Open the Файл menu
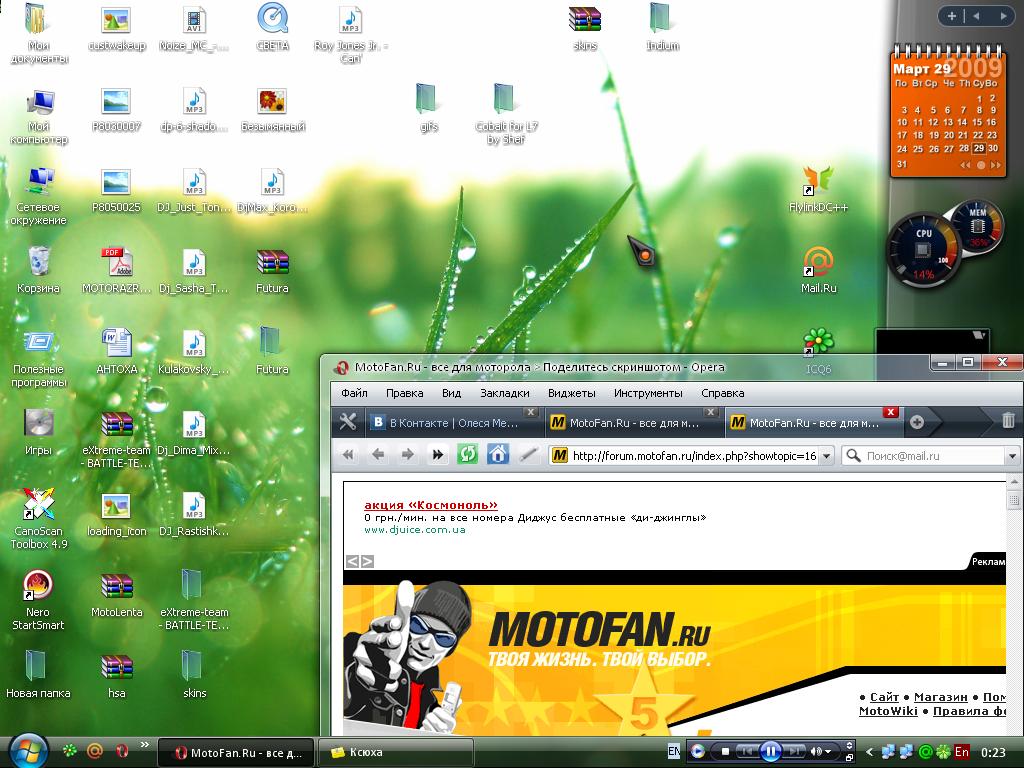The width and height of the screenshot is (1024, 768). (x=354, y=393)
